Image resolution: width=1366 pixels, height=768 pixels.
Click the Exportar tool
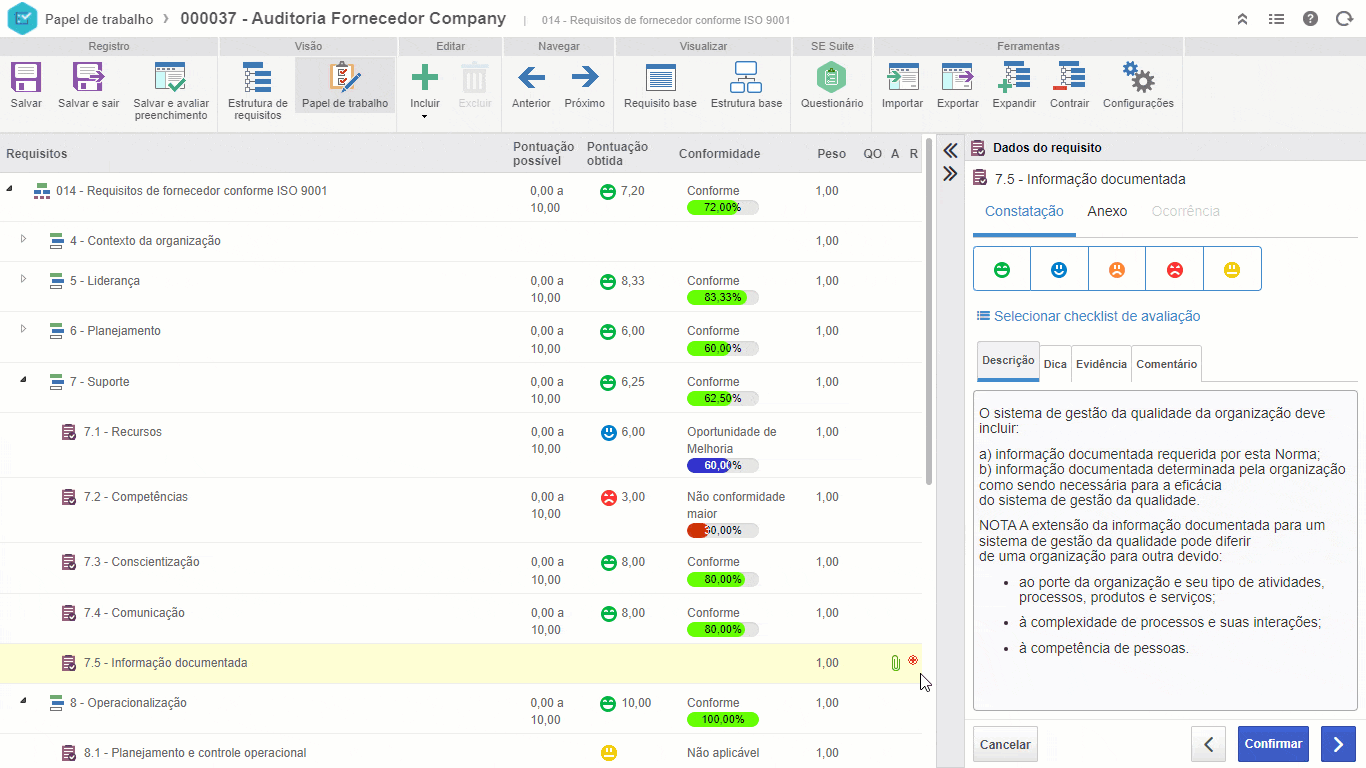pos(957,85)
